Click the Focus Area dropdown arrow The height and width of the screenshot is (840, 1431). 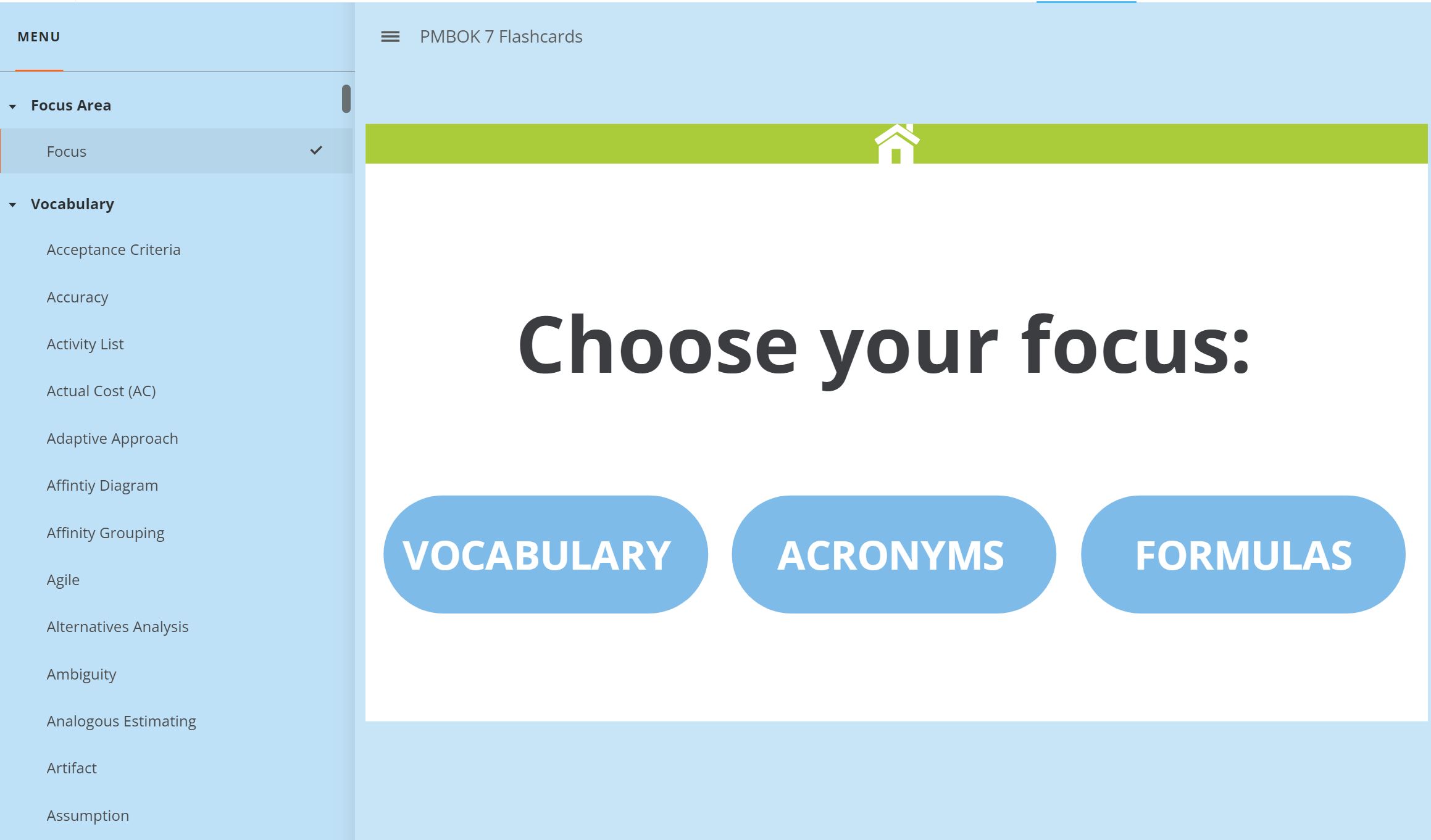click(x=14, y=105)
